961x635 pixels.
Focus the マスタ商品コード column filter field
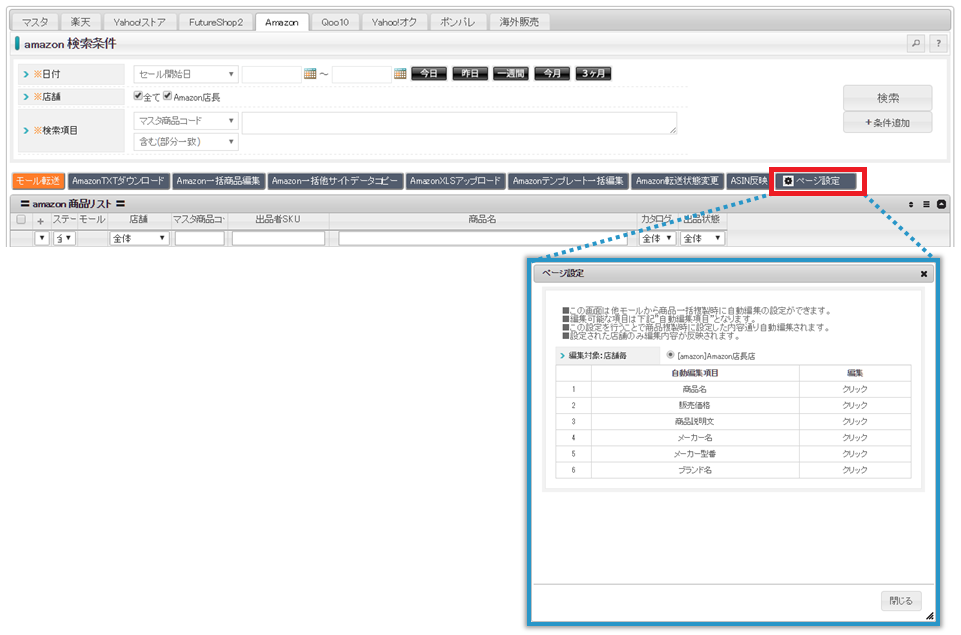200,238
